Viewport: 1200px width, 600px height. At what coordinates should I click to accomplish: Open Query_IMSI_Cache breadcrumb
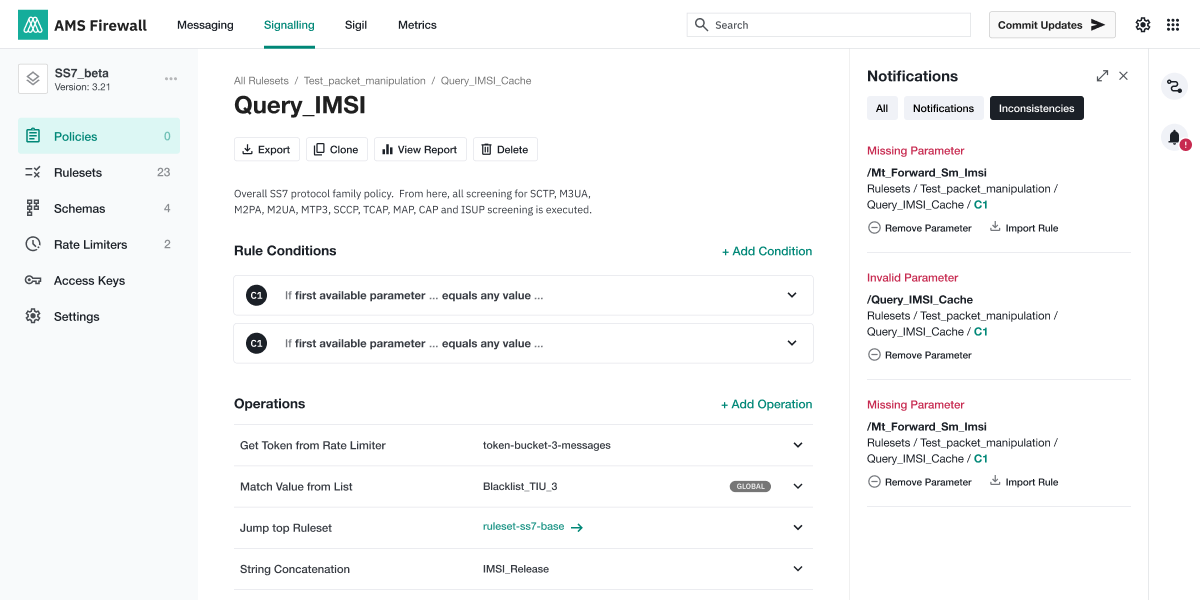pyautogui.click(x=486, y=80)
